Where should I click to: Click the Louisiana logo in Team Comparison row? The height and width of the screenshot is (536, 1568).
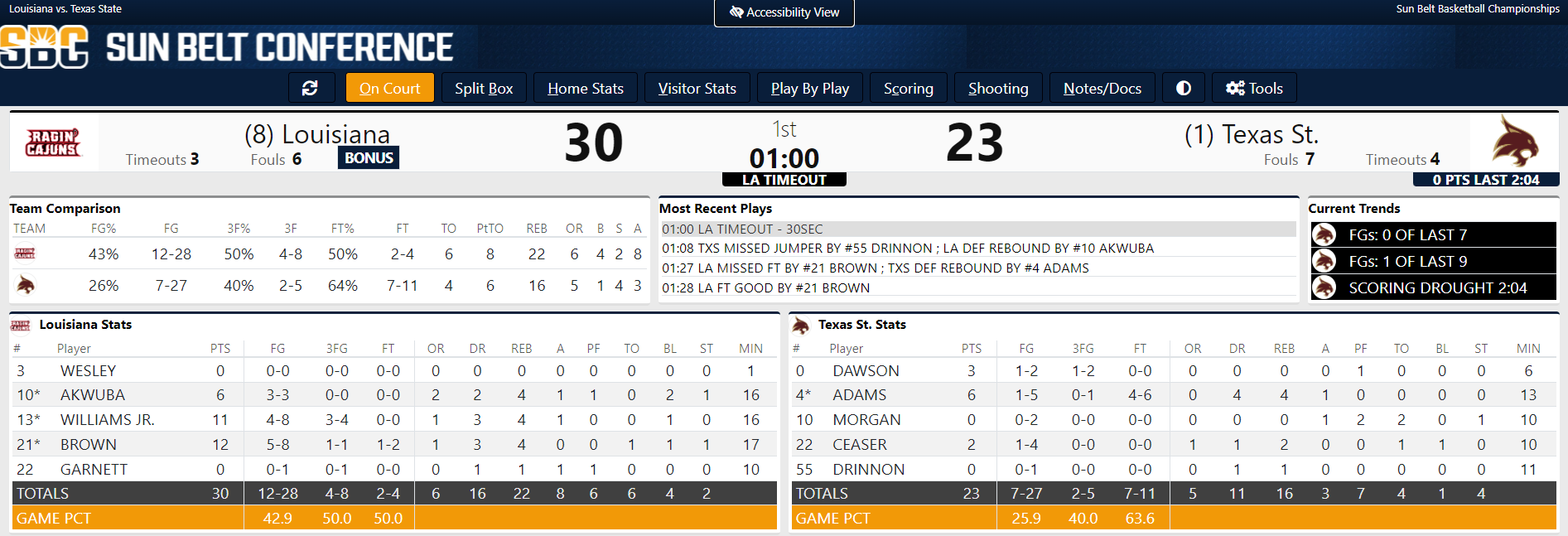25,254
